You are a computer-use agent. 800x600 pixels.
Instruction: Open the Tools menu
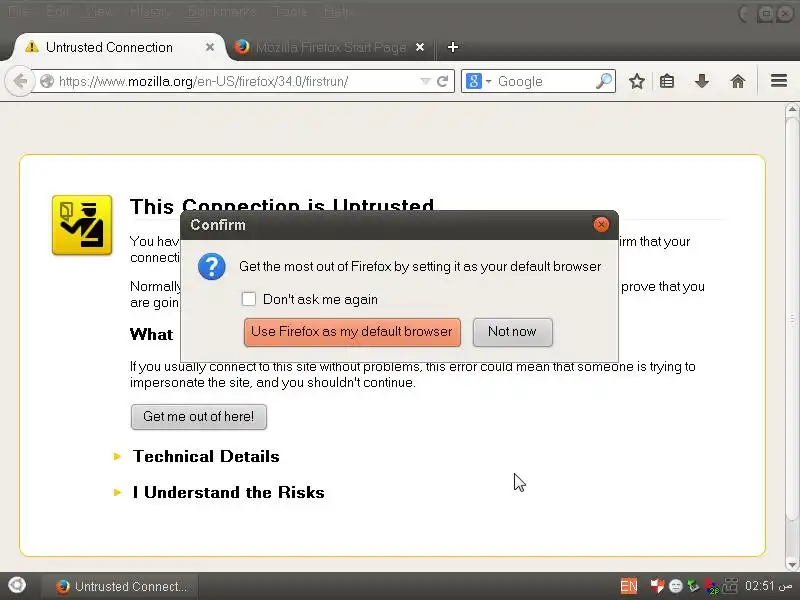[290, 12]
